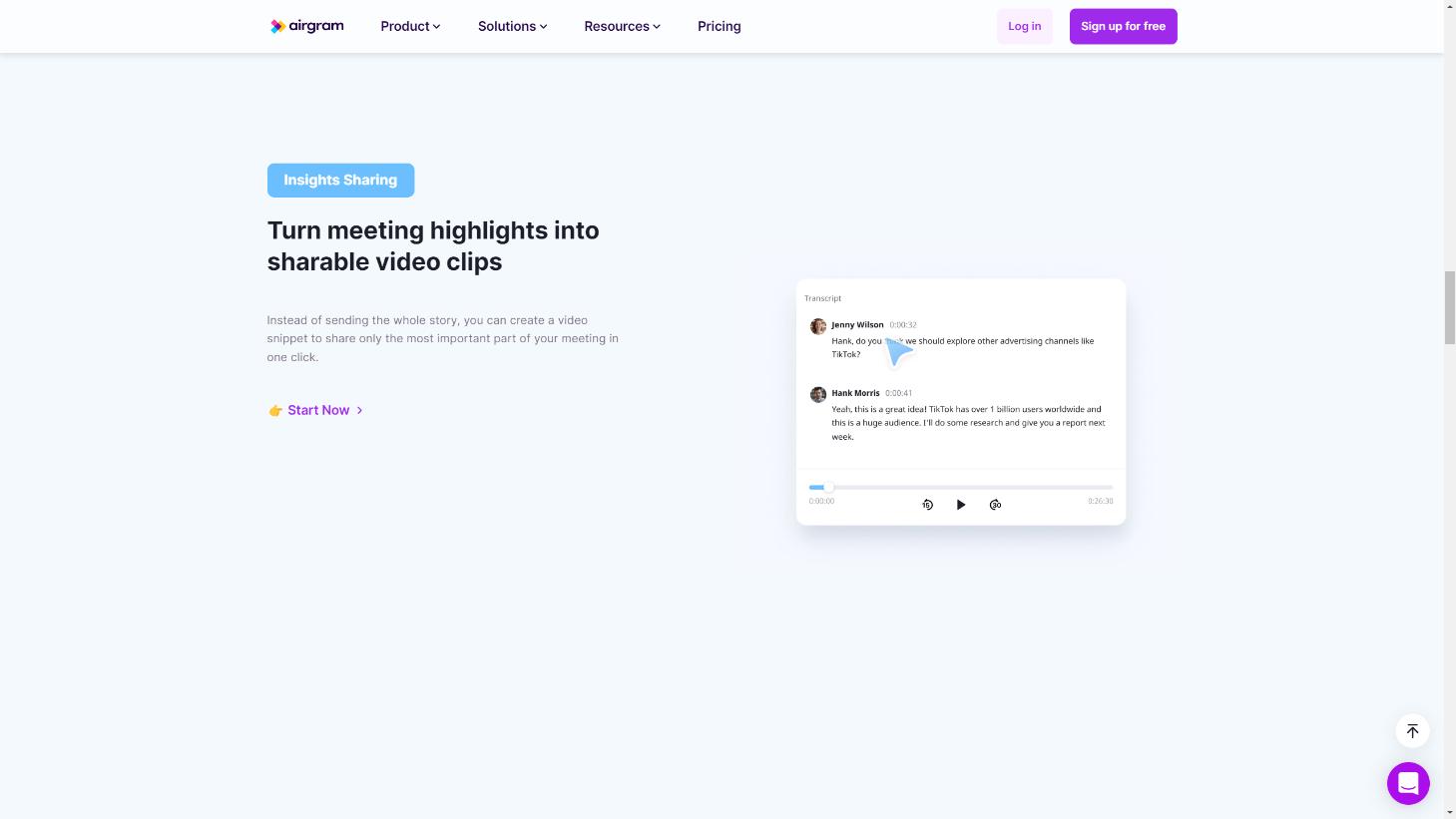Click the 'Turn meeting highlights' heading
This screenshot has width=1456, height=819.
[x=433, y=245]
